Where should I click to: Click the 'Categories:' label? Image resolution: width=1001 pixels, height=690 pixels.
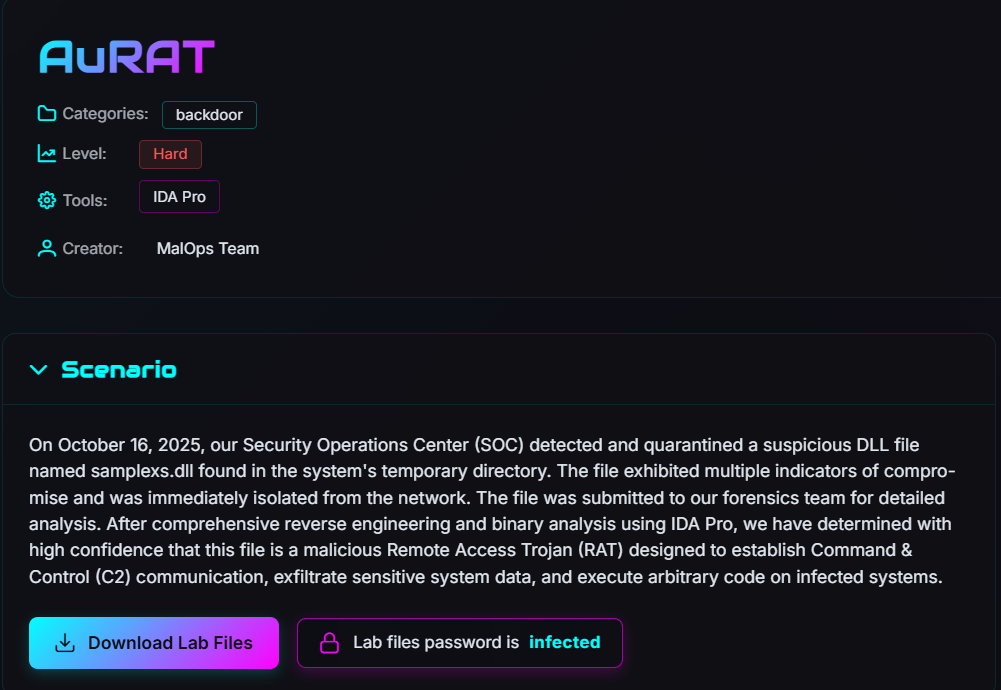tap(105, 114)
